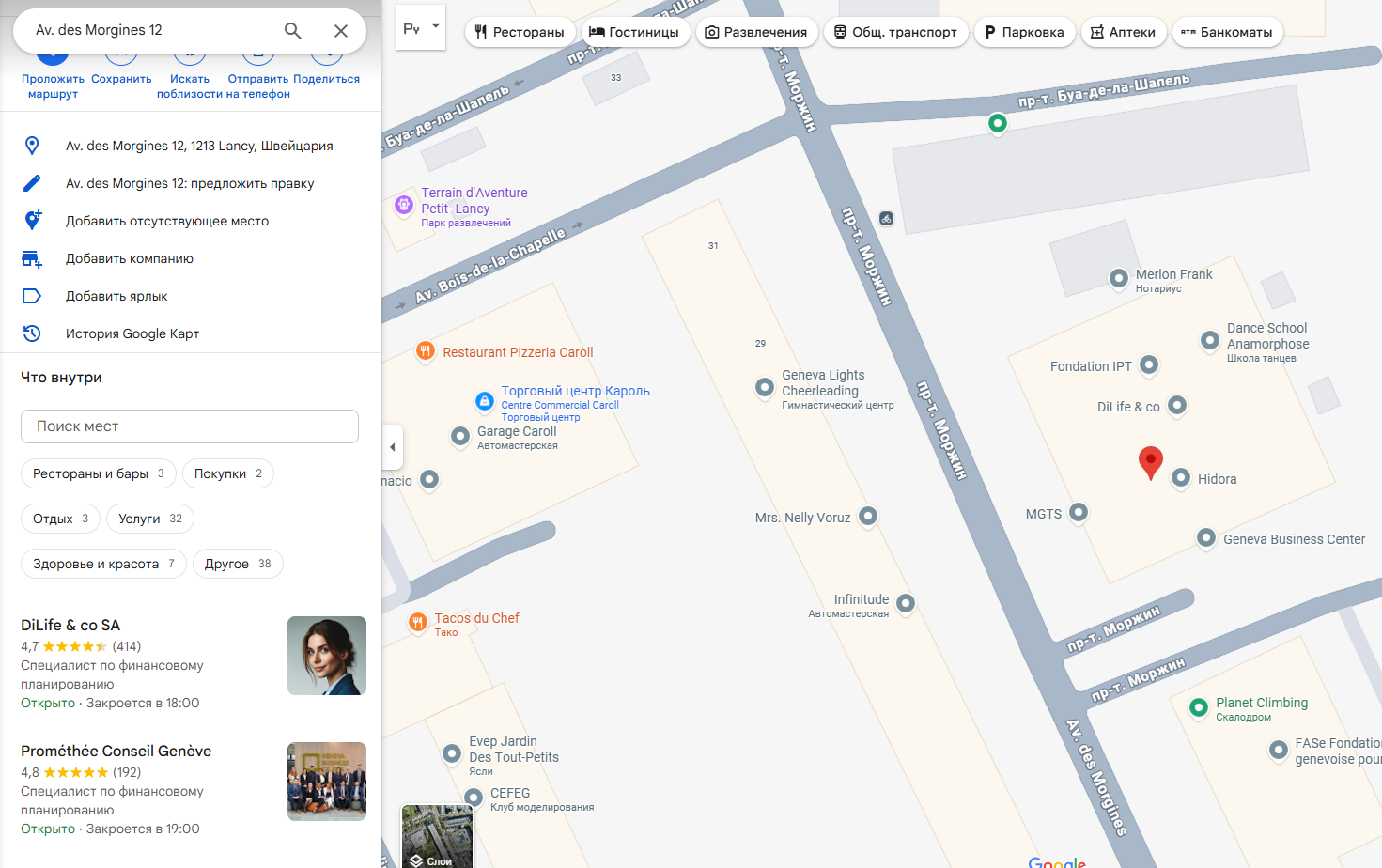Click the Развлечения filter chip
Viewport: 1382px width, 868px height.
(756, 32)
